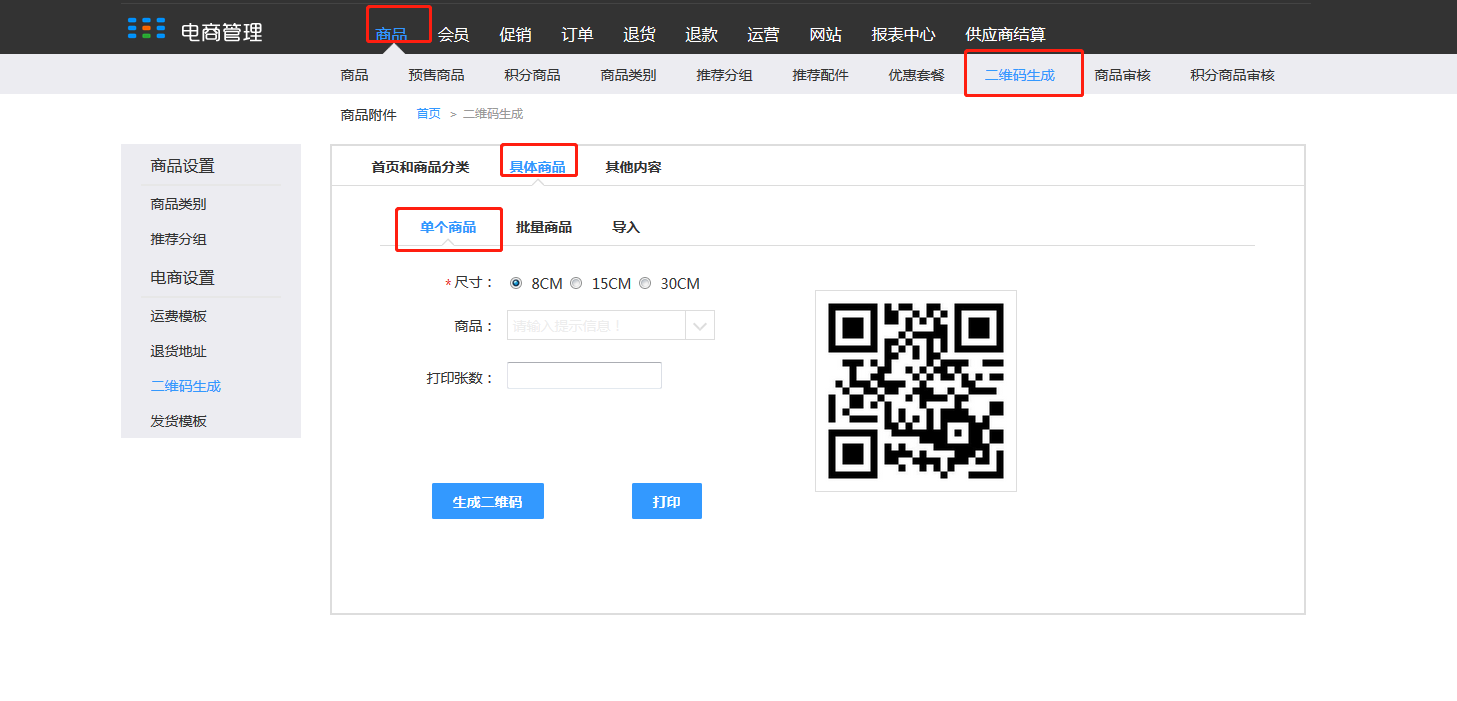
Task: Click the 商品设置 sidebar heading
Action: pos(183,166)
